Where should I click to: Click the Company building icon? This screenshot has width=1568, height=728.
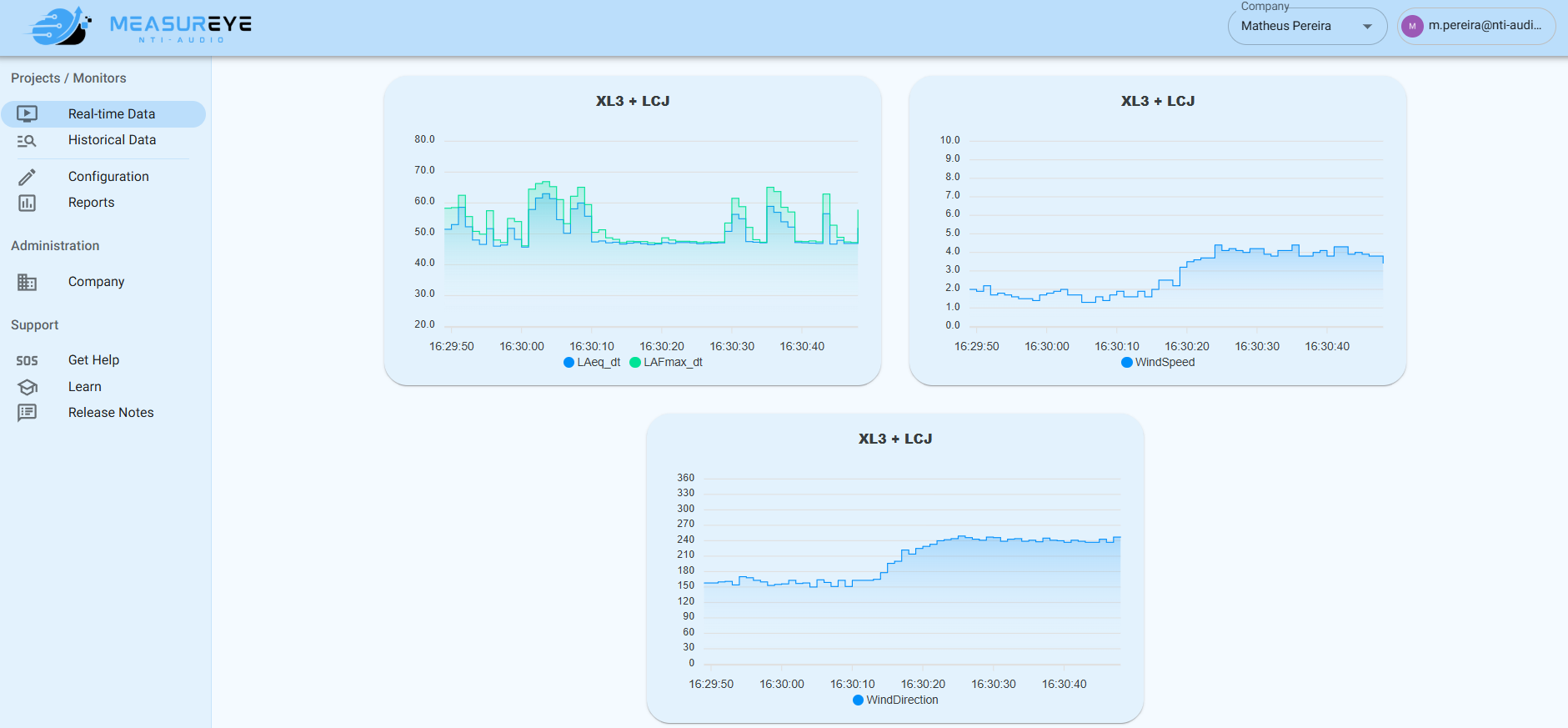(x=27, y=282)
